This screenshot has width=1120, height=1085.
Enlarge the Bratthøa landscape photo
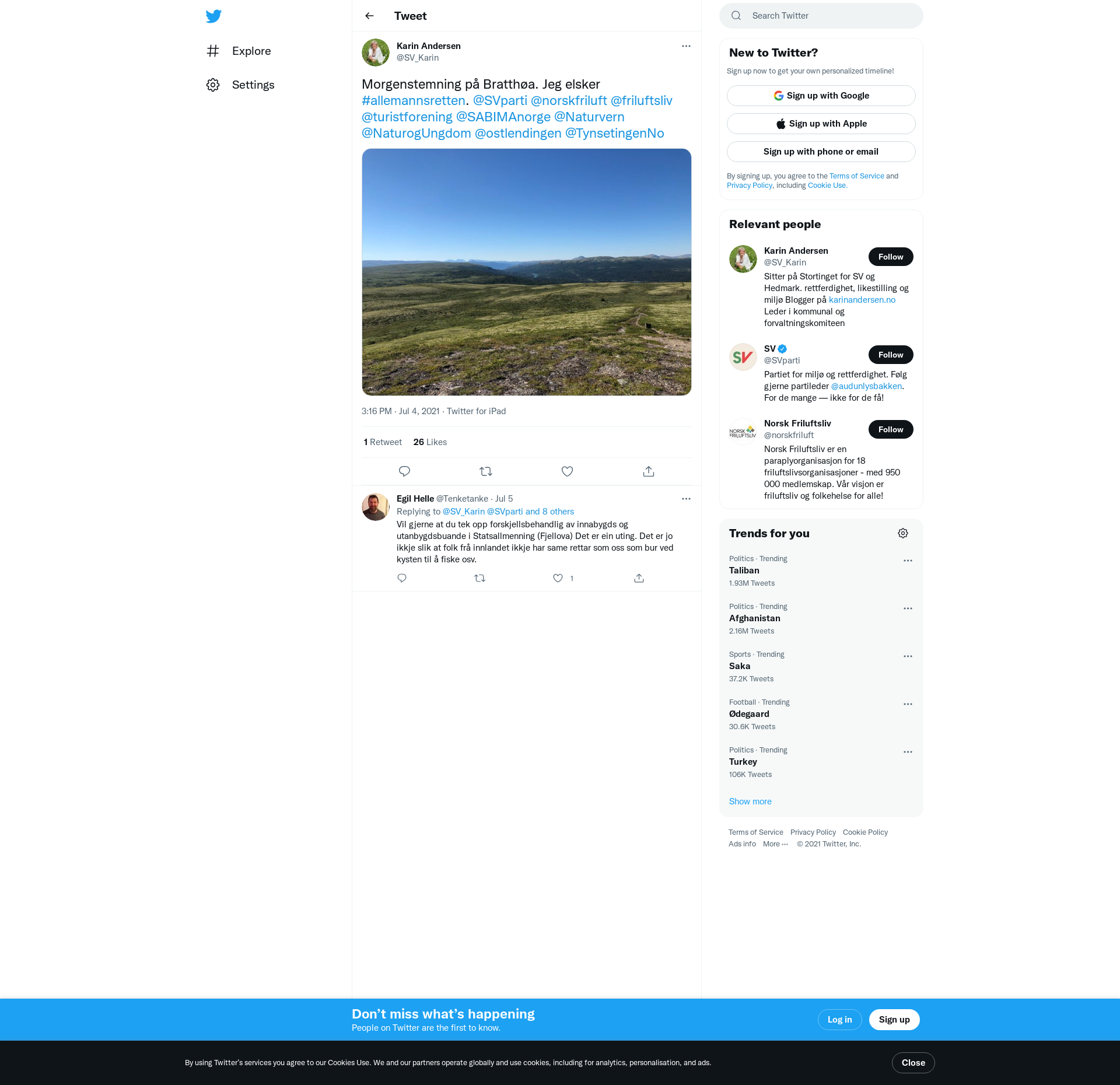527,272
